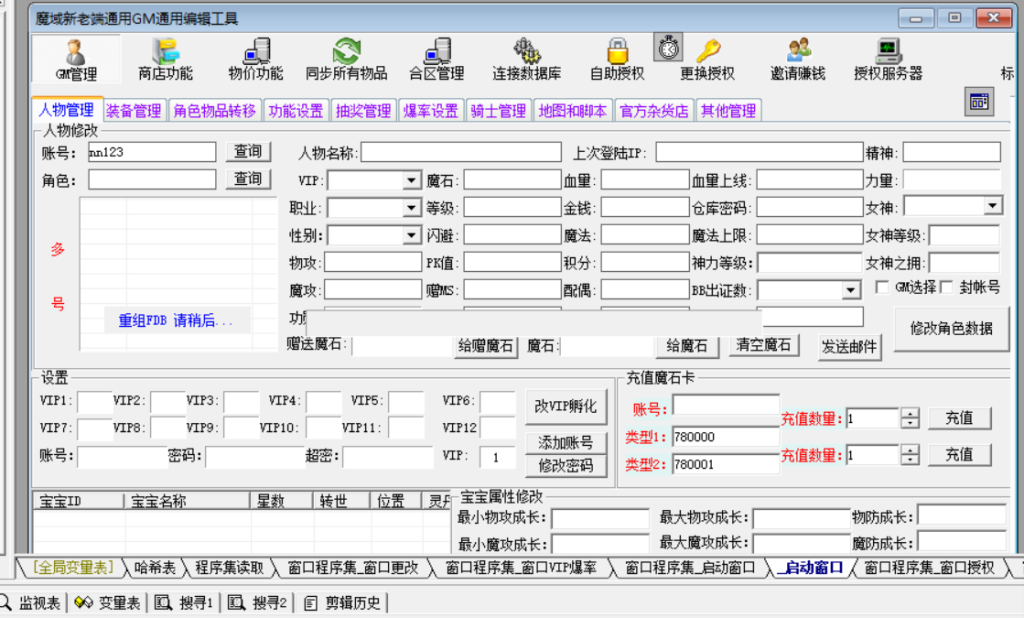The image size is (1024, 618).
Task: Switch to the 抽奖管理 tab
Action: (363, 111)
